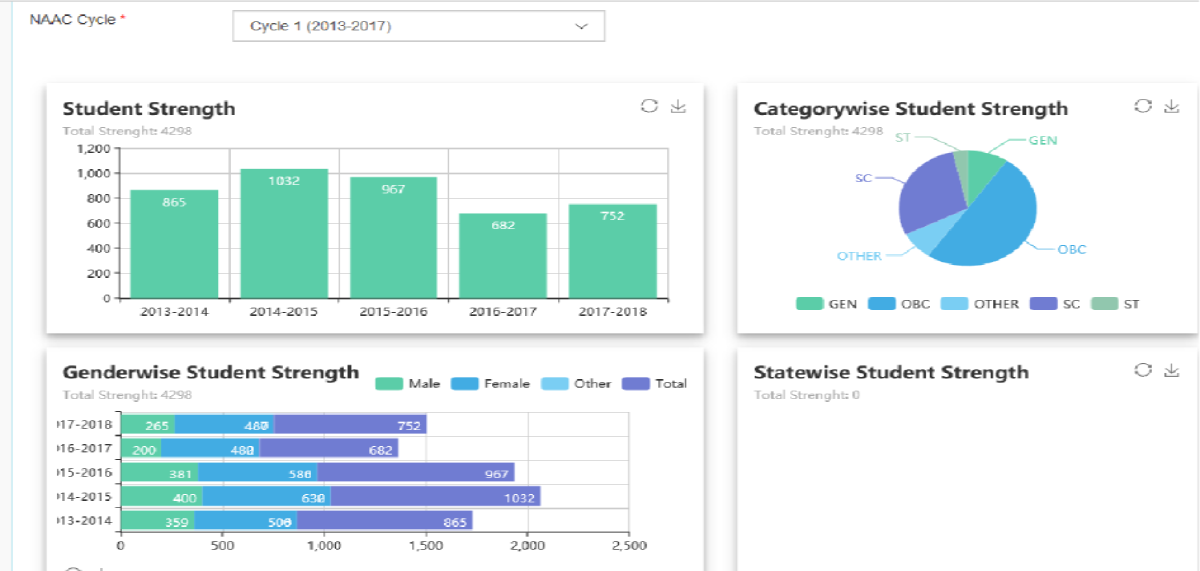1200x571 pixels.
Task: Toggle the SC legend in pie chart
Action: coord(1056,304)
